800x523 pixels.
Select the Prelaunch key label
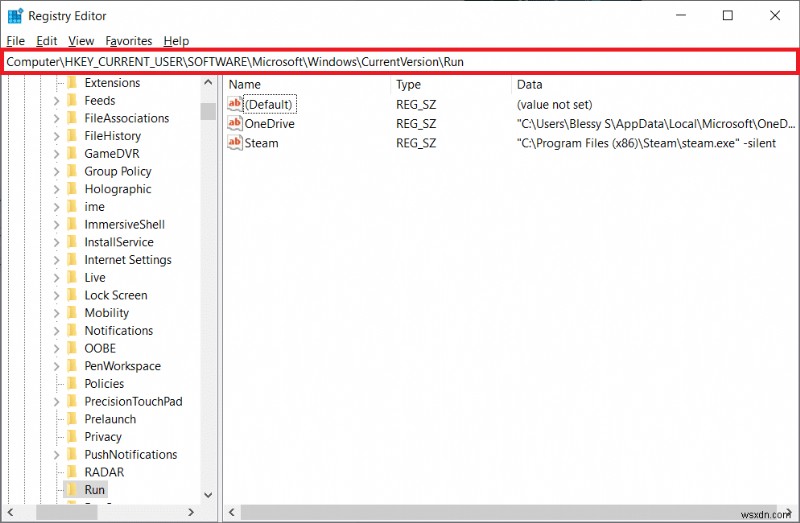pos(110,419)
